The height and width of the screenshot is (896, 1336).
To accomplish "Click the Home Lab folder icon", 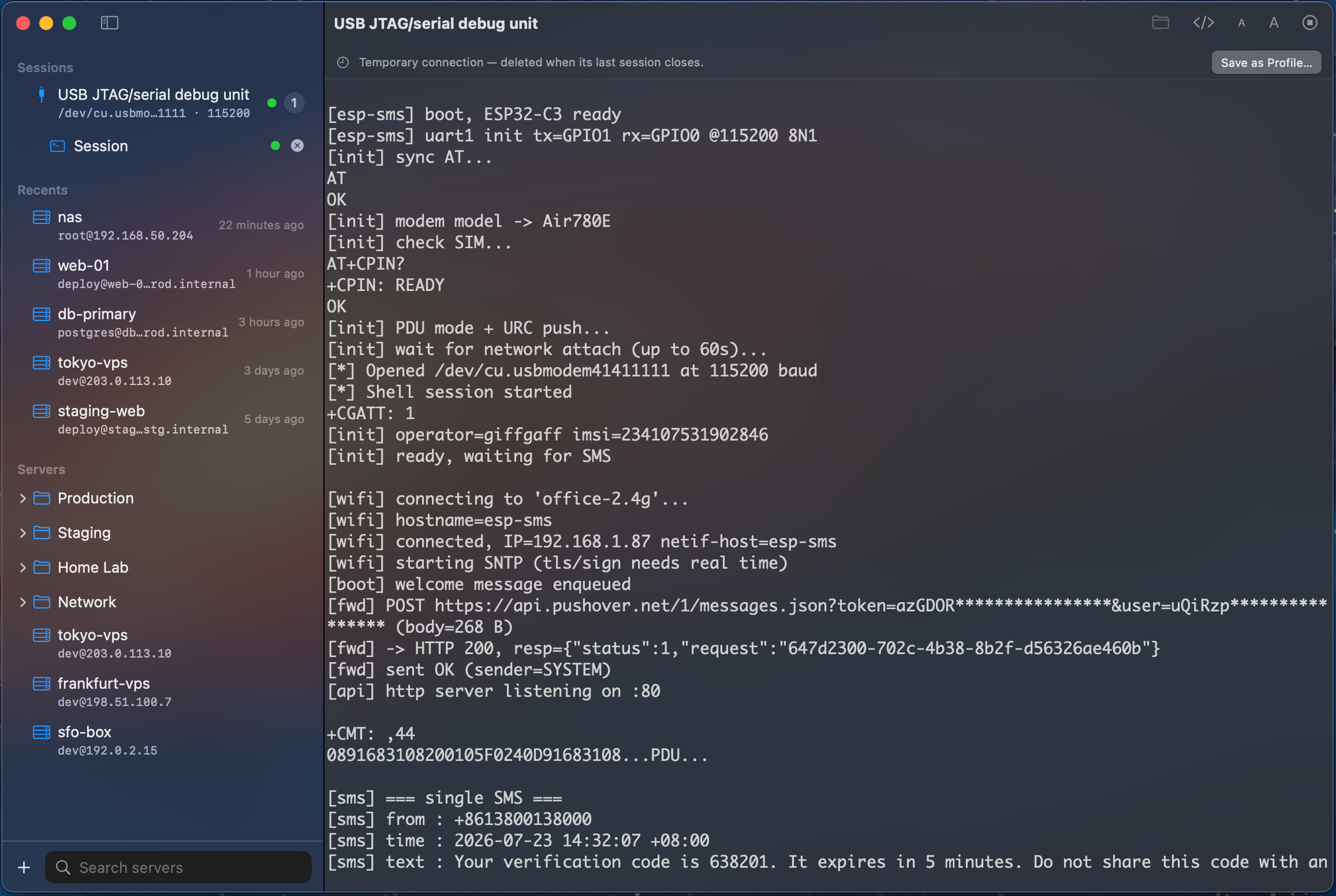I will click(x=42, y=568).
